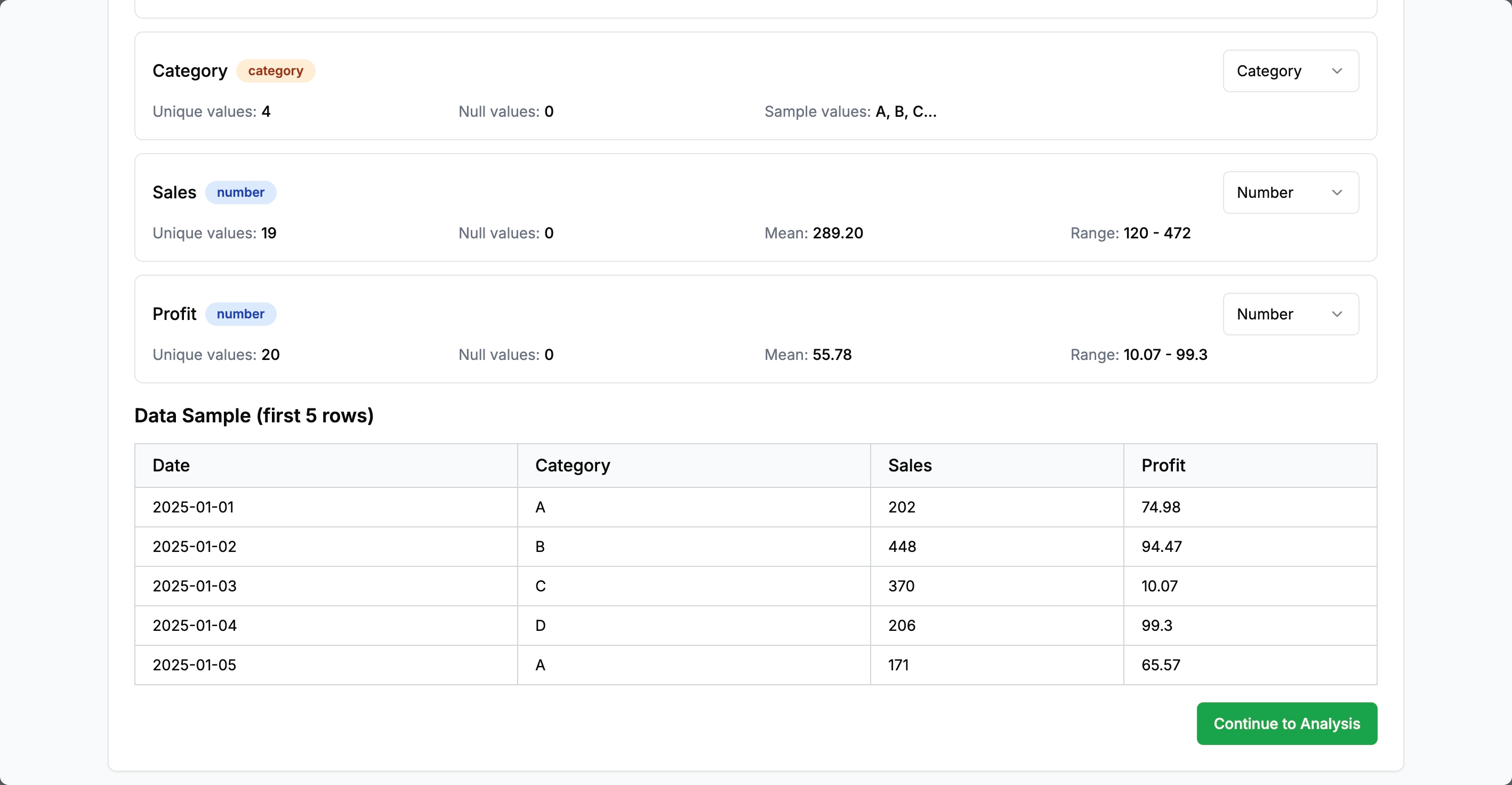The height and width of the screenshot is (785, 1512).
Task: Click the orange category type badge
Action: 275,71
